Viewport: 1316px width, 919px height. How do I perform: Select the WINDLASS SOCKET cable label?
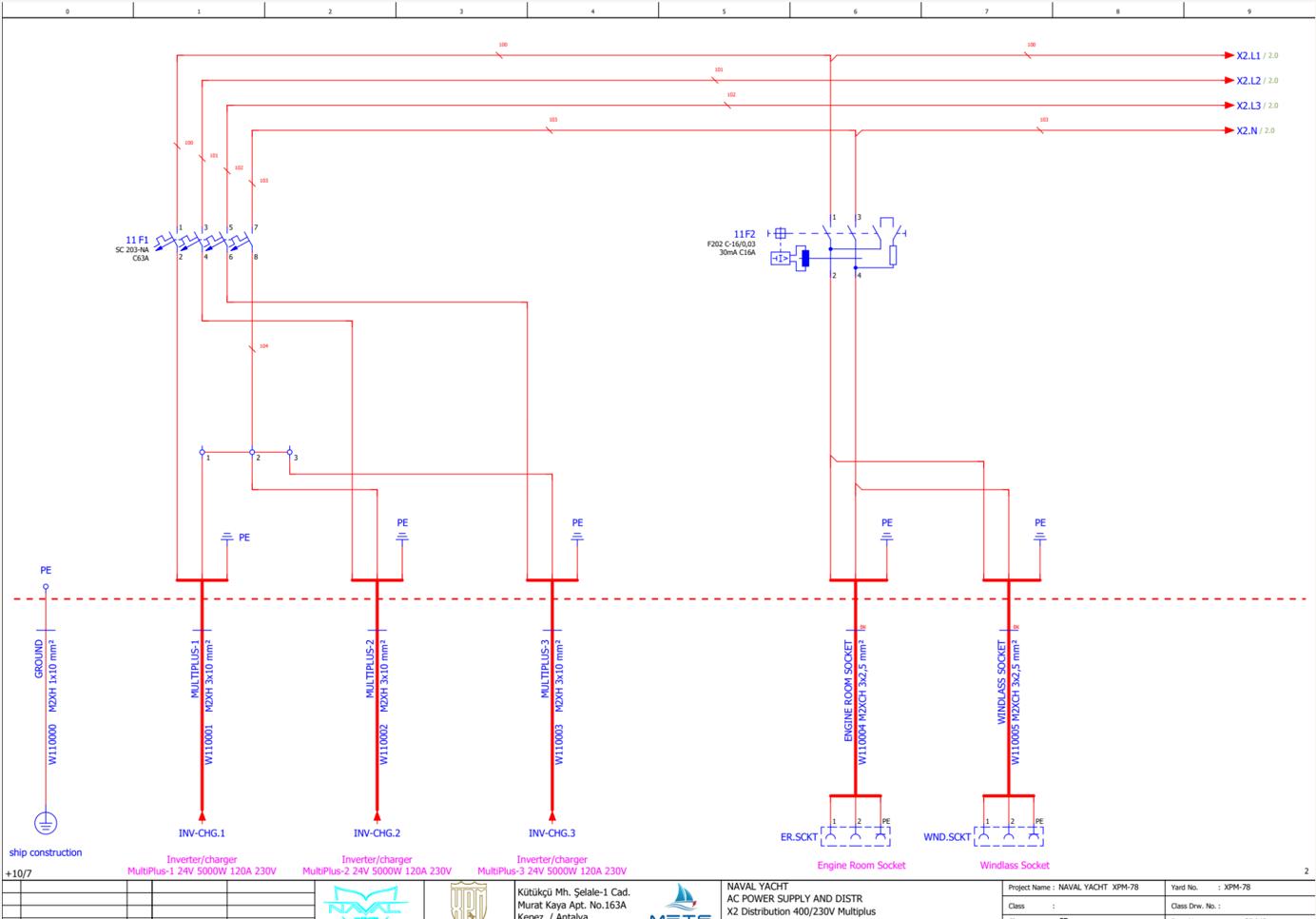[1001, 682]
